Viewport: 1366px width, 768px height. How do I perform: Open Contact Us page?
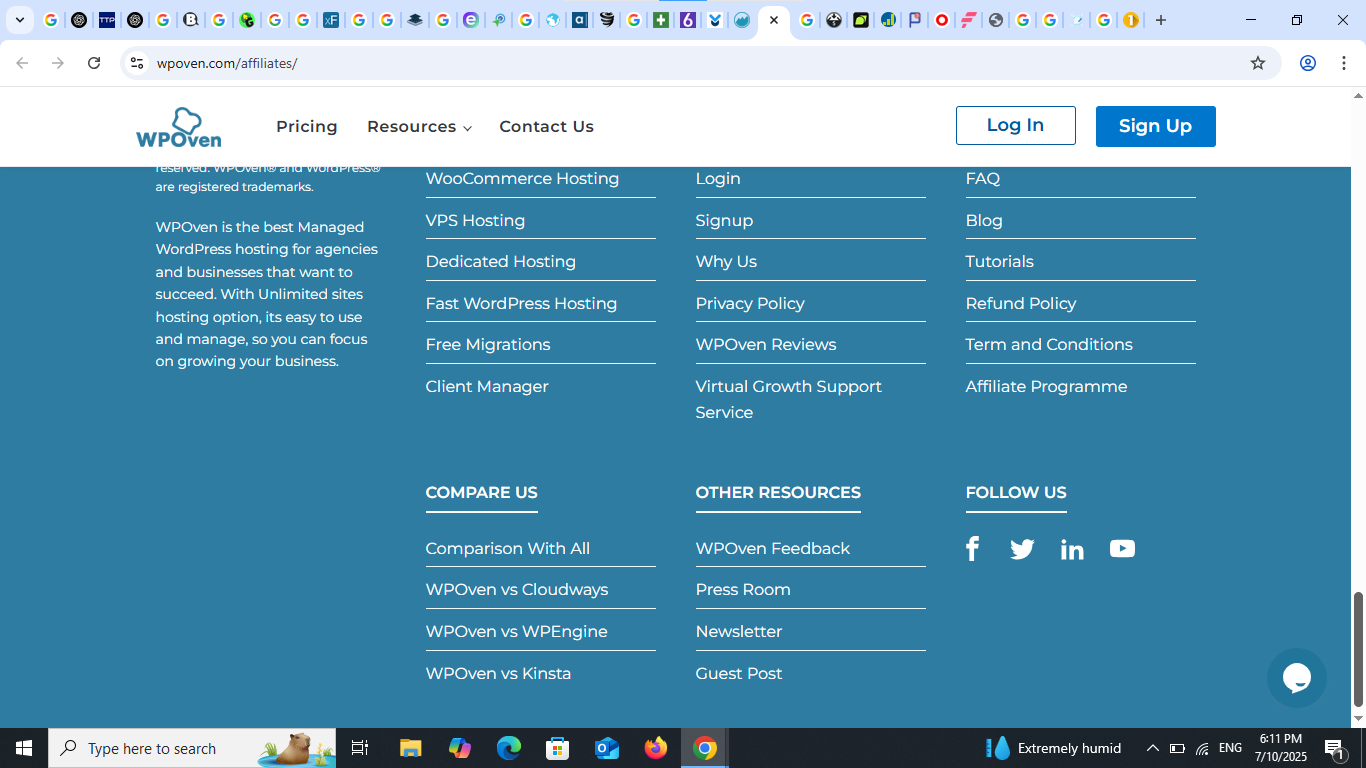point(546,127)
